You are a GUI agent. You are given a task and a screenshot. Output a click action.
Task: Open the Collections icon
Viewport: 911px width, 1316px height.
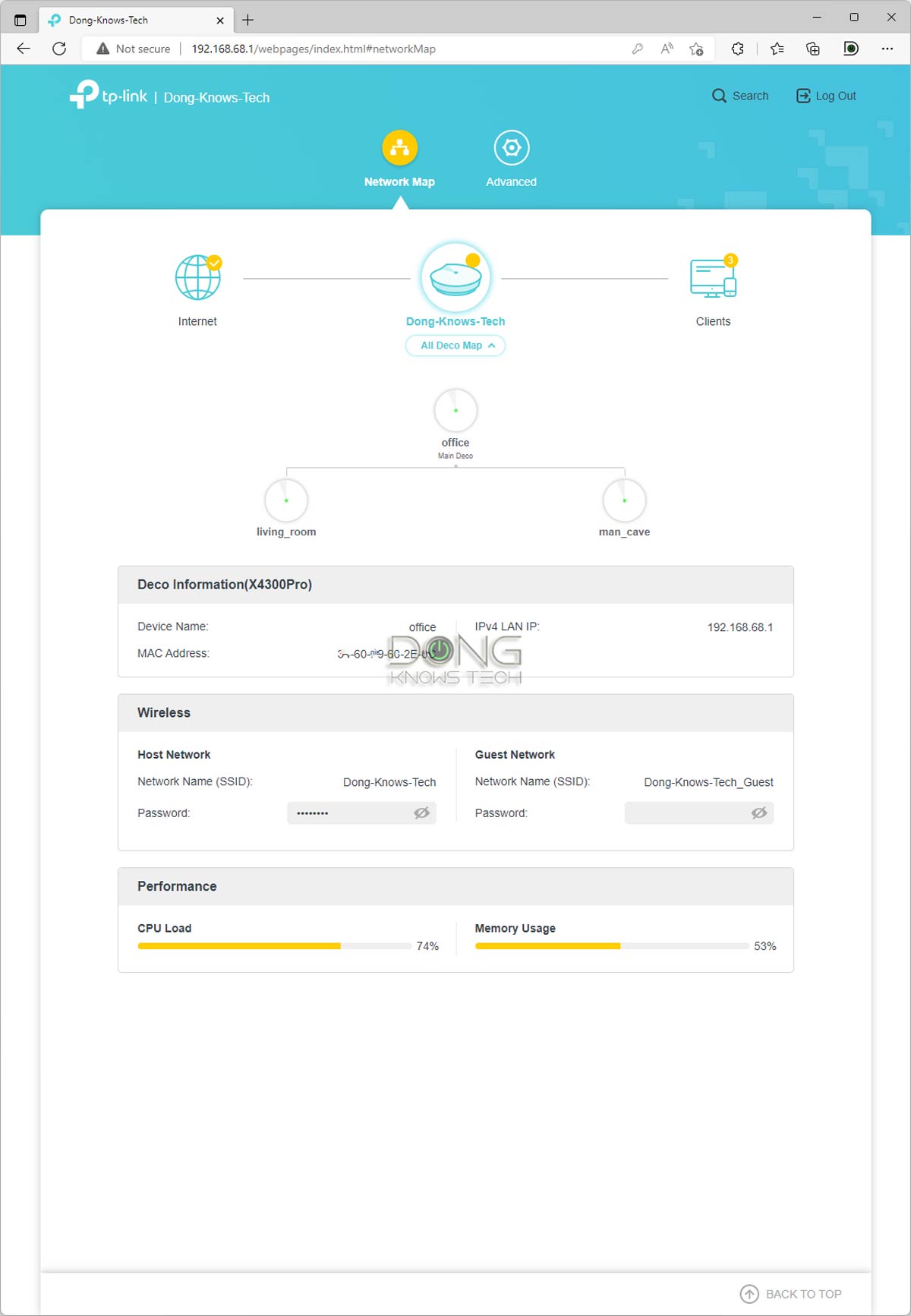[813, 49]
